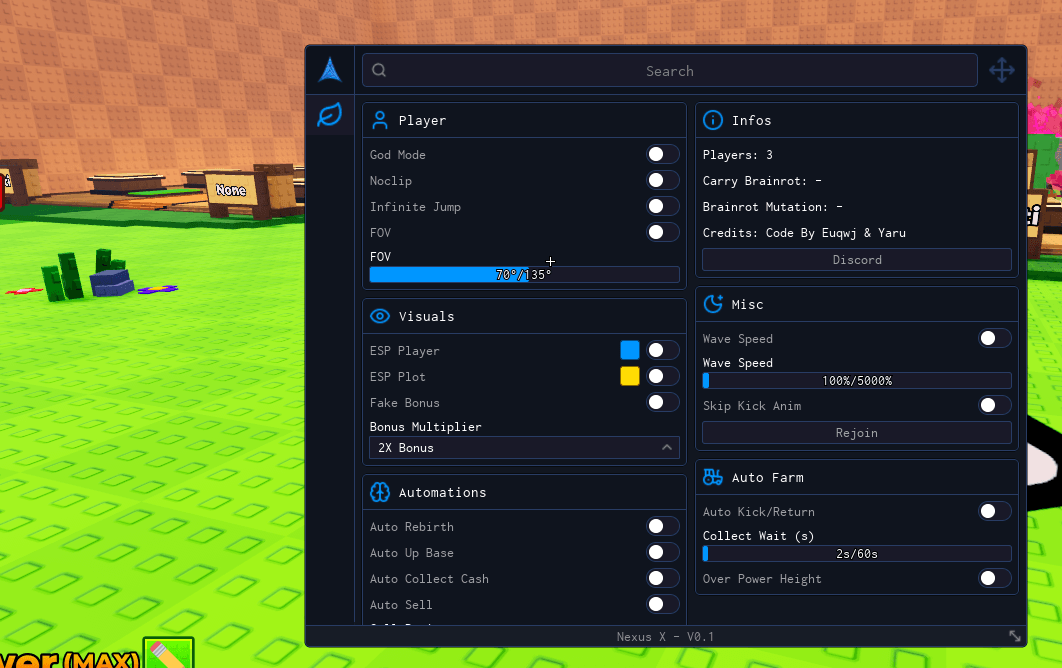
Task: Turn on Infinite Jump
Action: click(662, 206)
